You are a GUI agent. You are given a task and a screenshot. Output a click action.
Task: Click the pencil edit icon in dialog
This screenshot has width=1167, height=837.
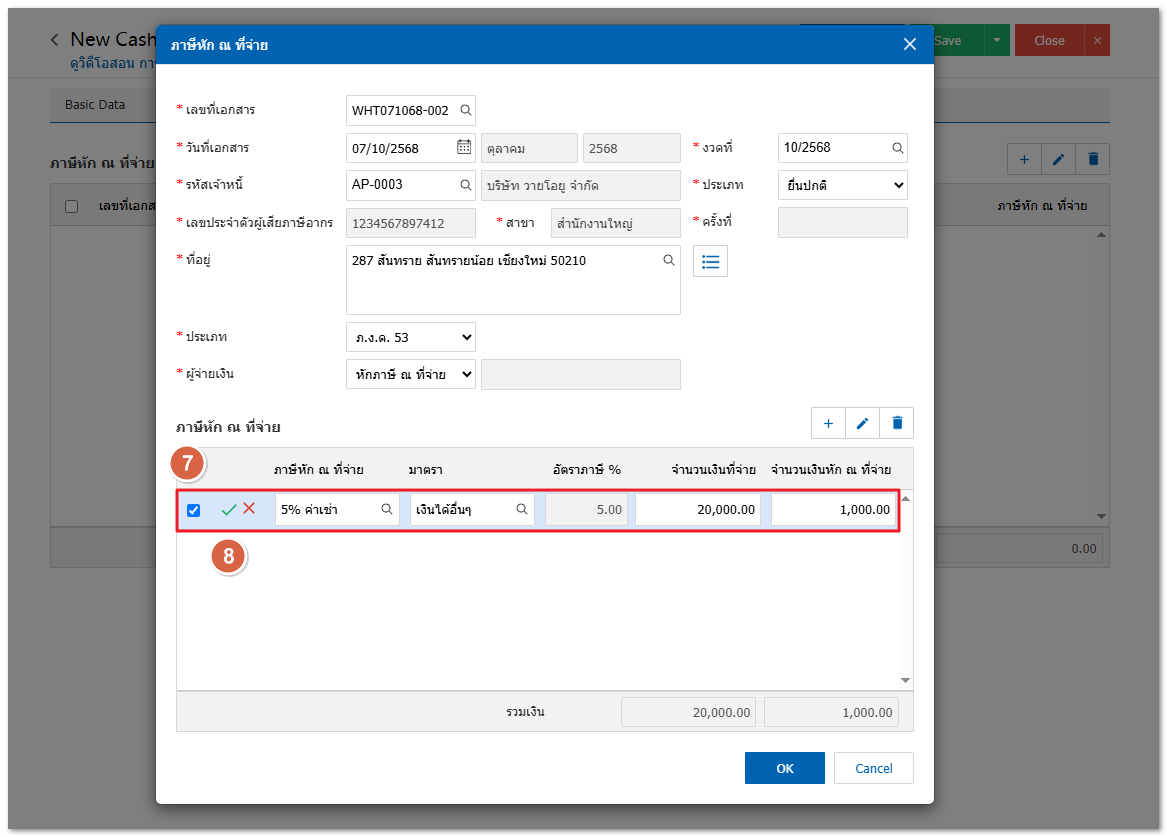[x=862, y=424]
